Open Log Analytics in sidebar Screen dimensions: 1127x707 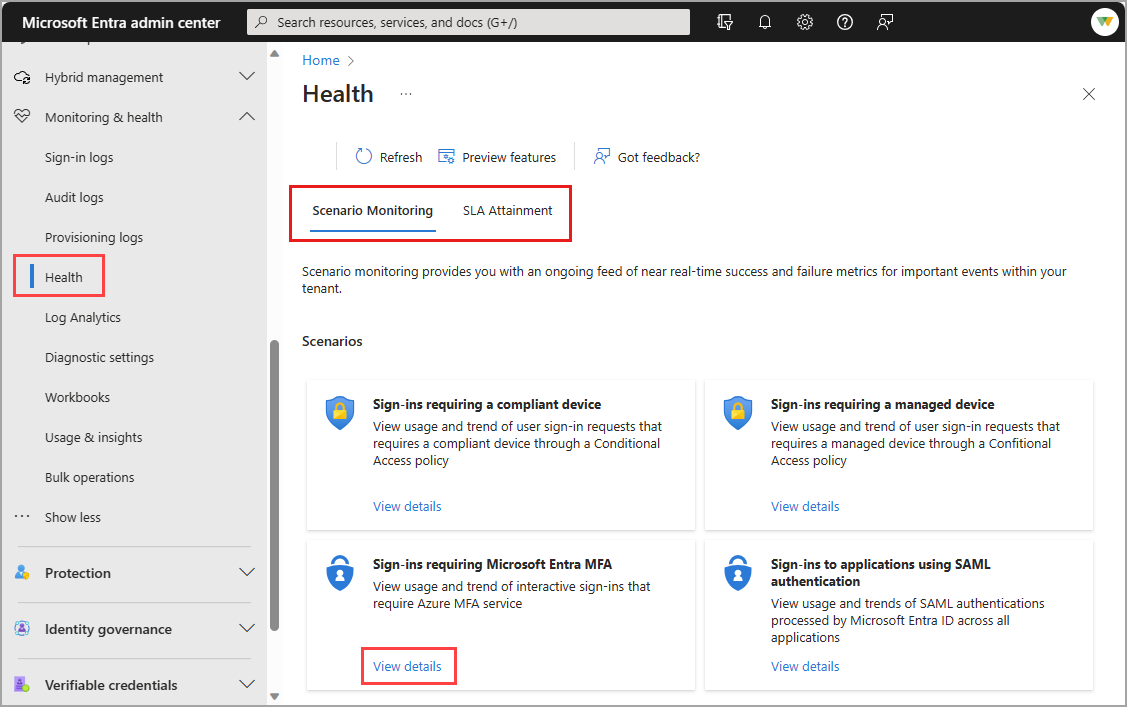(x=83, y=317)
